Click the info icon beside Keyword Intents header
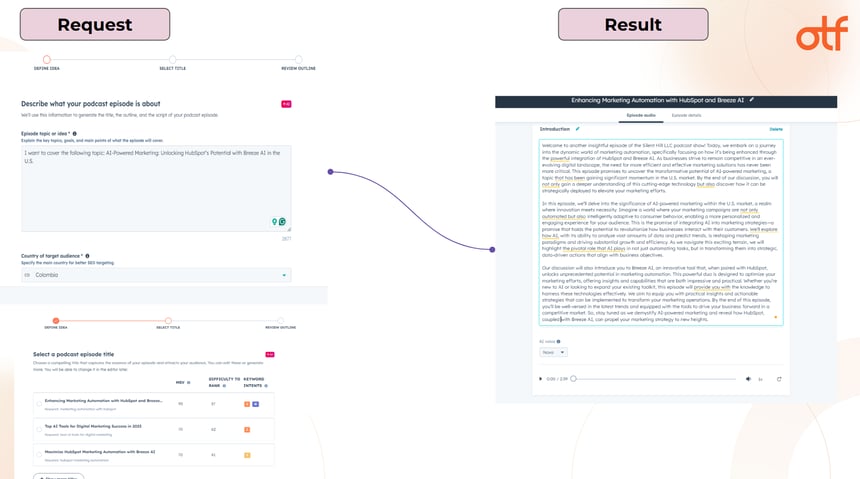The height and width of the screenshot is (479, 860). coord(266,386)
